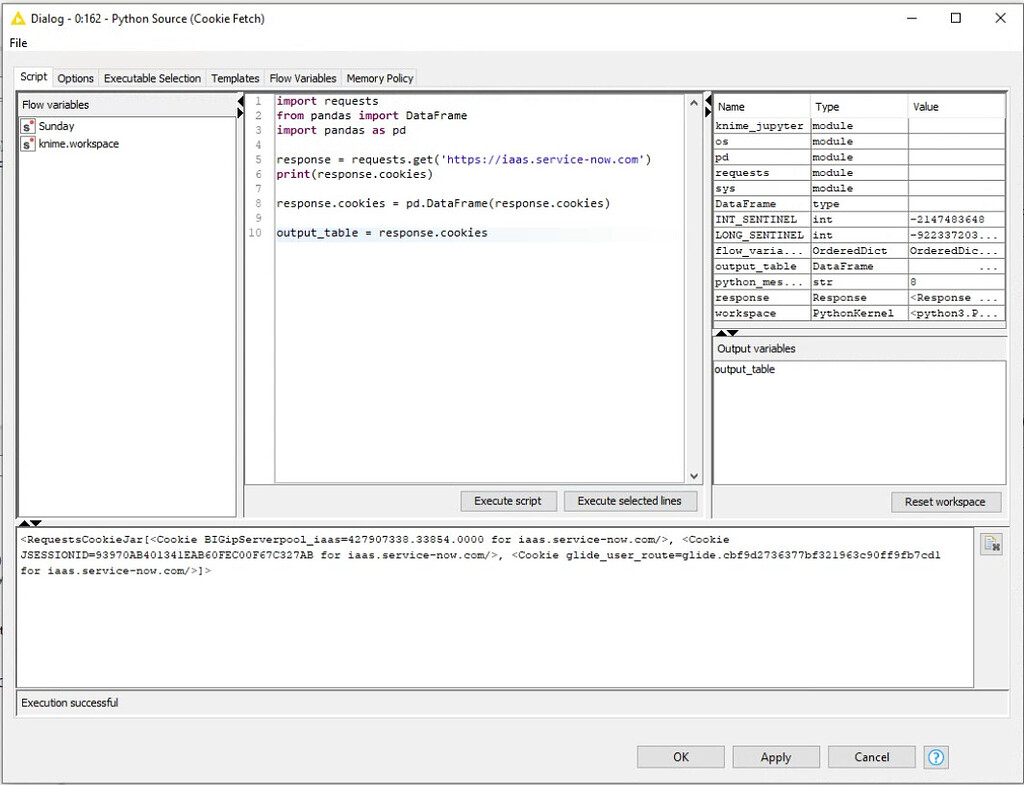1024x785 pixels.
Task: Apply the dialog settings
Action: pos(775,757)
